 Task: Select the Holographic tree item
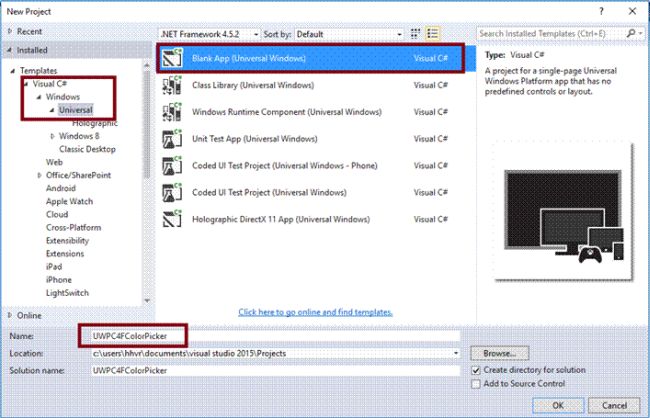(95, 123)
